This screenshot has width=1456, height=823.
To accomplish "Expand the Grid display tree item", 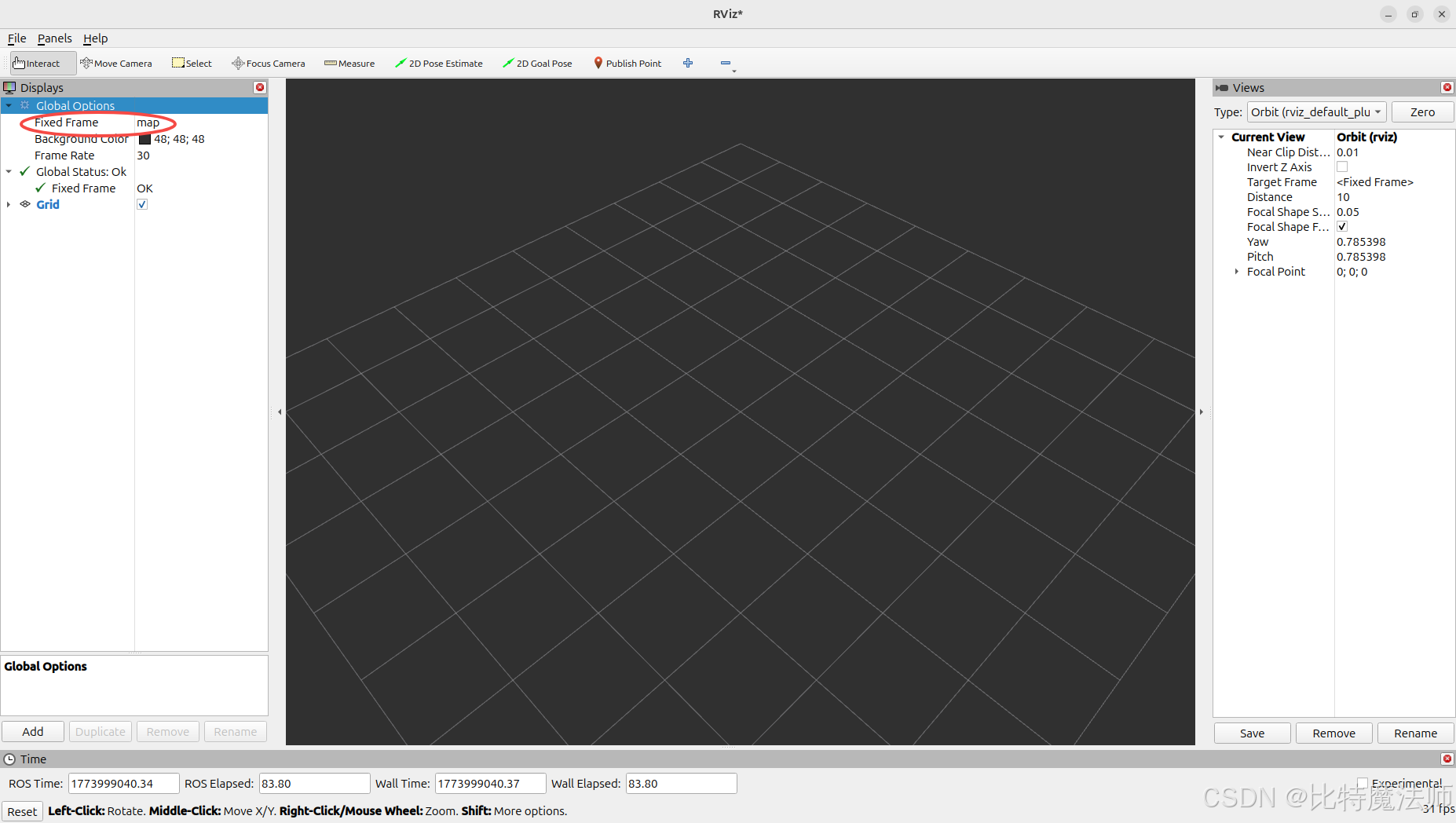I will [x=9, y=204].
